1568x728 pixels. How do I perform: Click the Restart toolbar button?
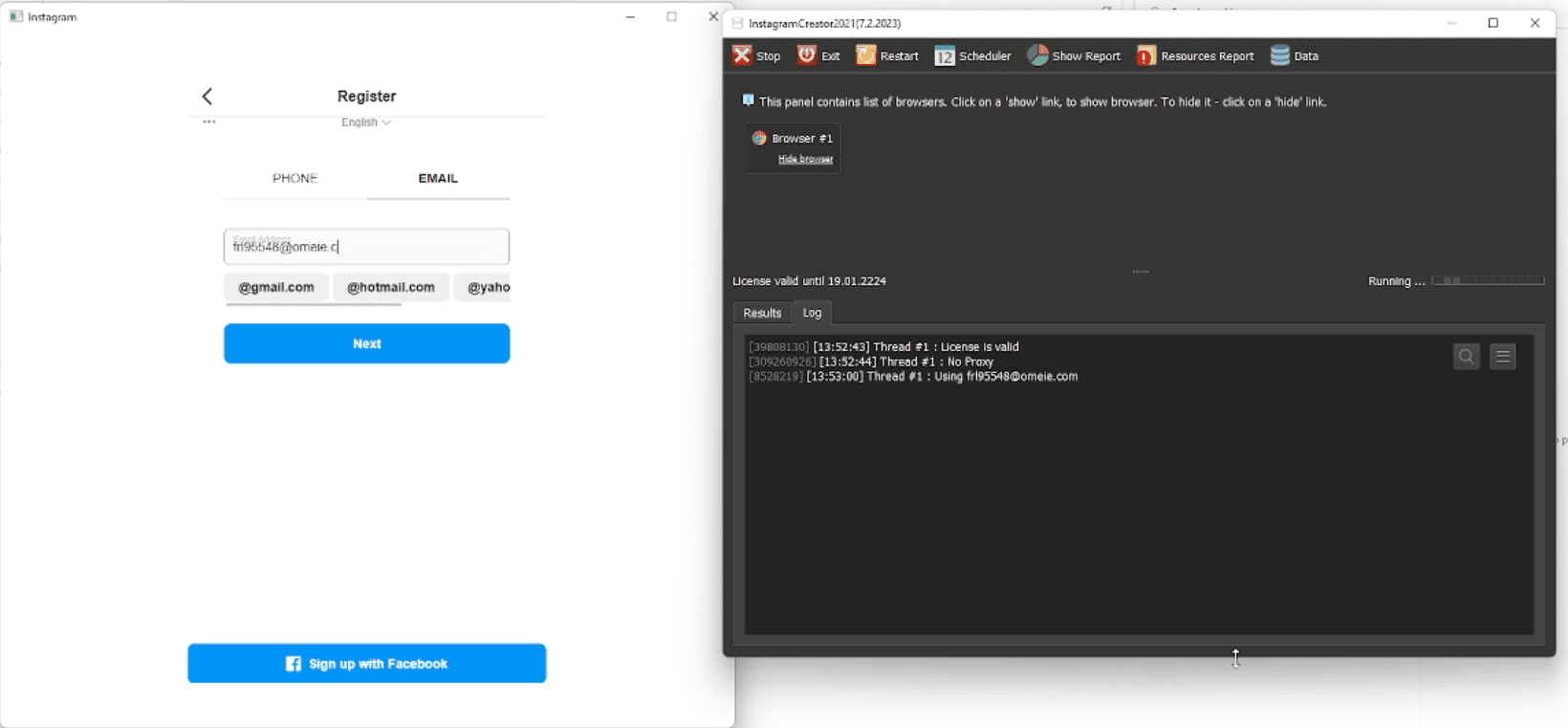(887, 55)
